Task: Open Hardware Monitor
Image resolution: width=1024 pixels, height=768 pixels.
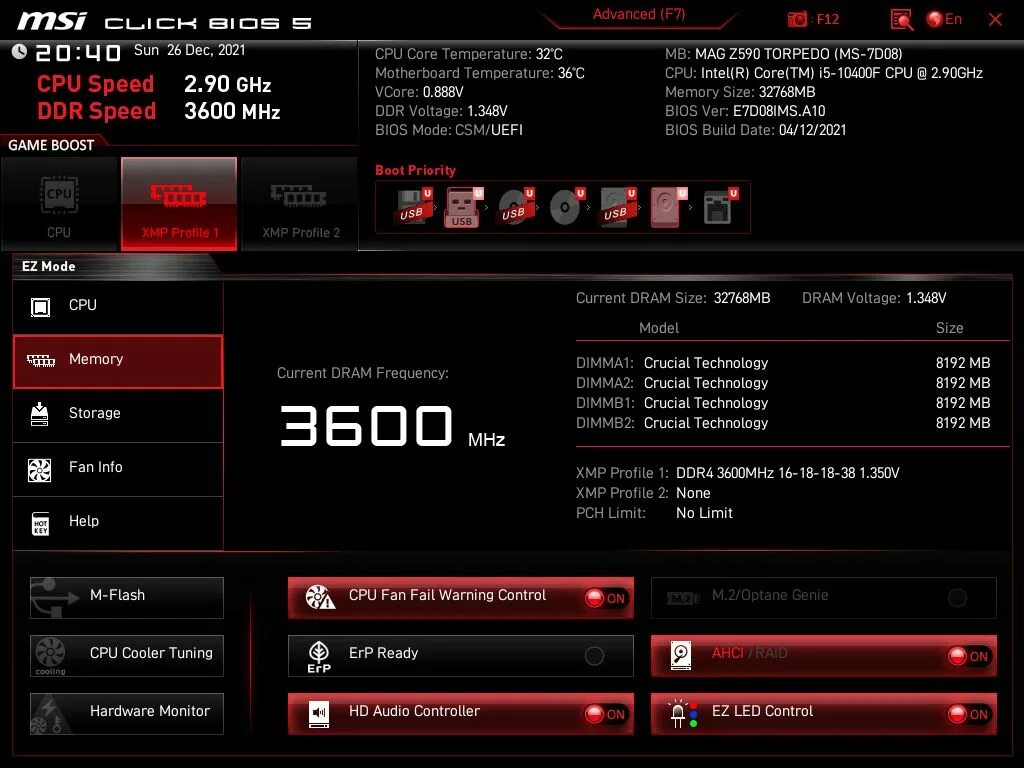Action: click(127, 714)
